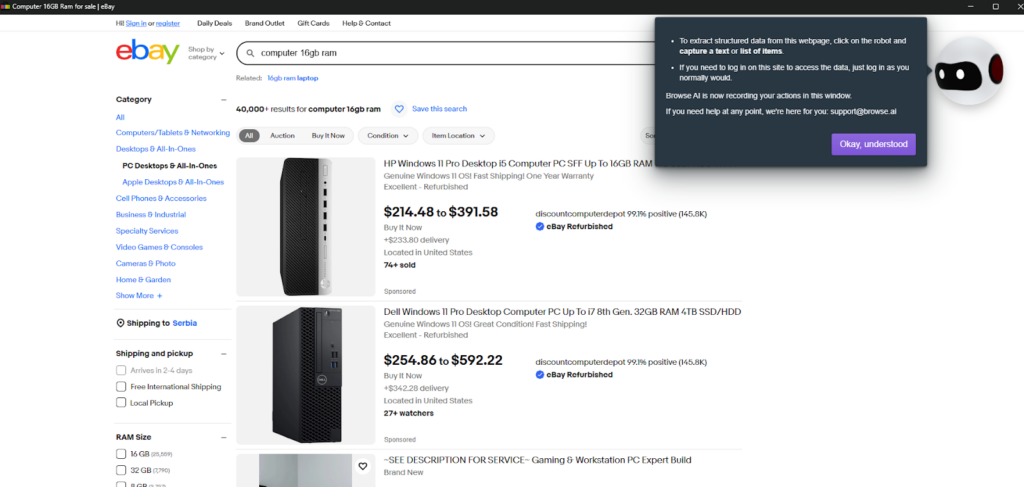This screenshot has width=1024, height=487.
Task: Select the All listings tab
Action: coord(249,136)
